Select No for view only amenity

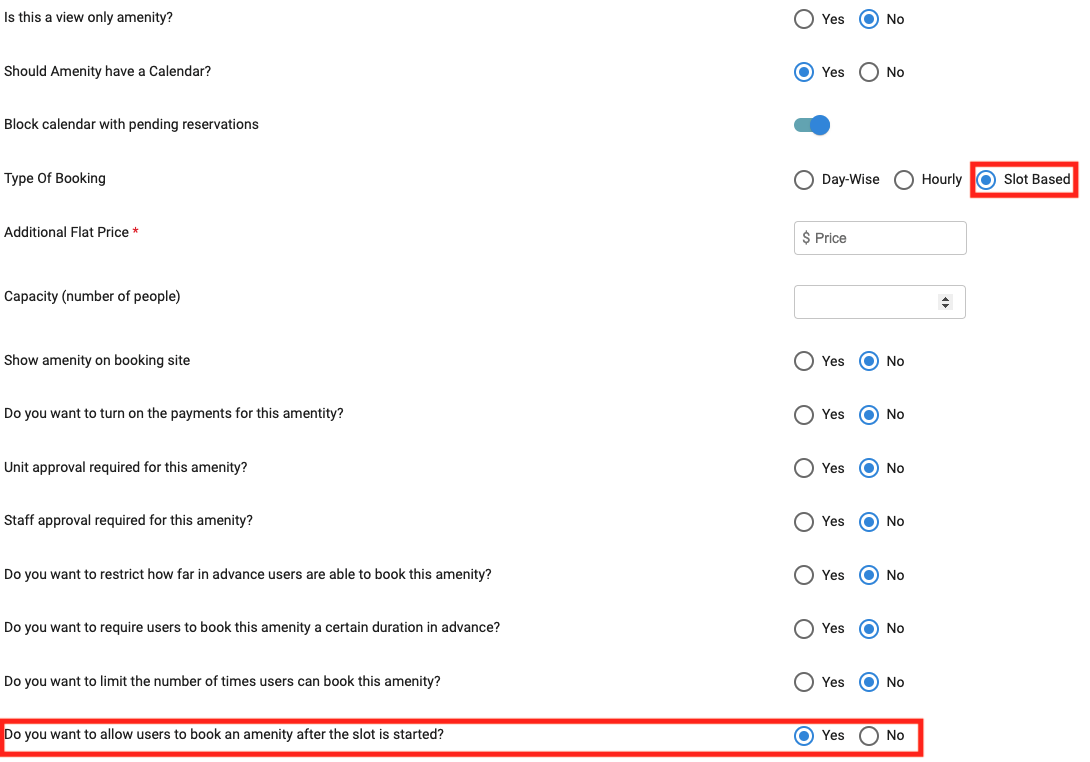pyautogui.click(x=869, y=19)
